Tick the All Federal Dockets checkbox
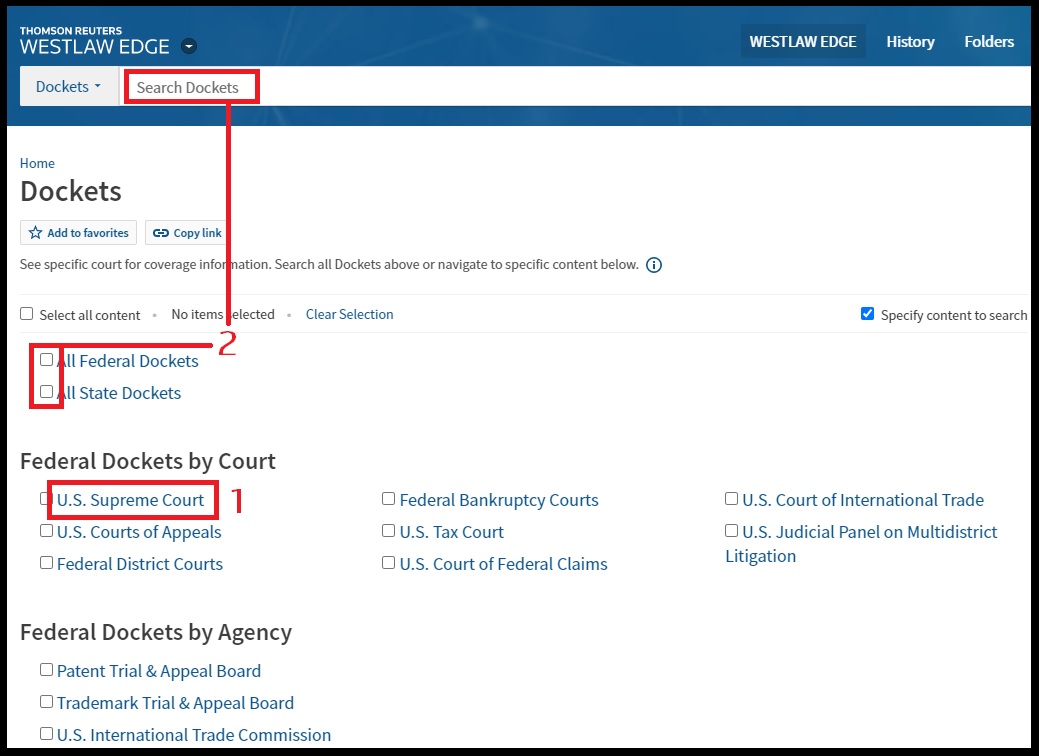This screenshot has width=1039, height=756. pyautogui.click(x=47, y=360)
